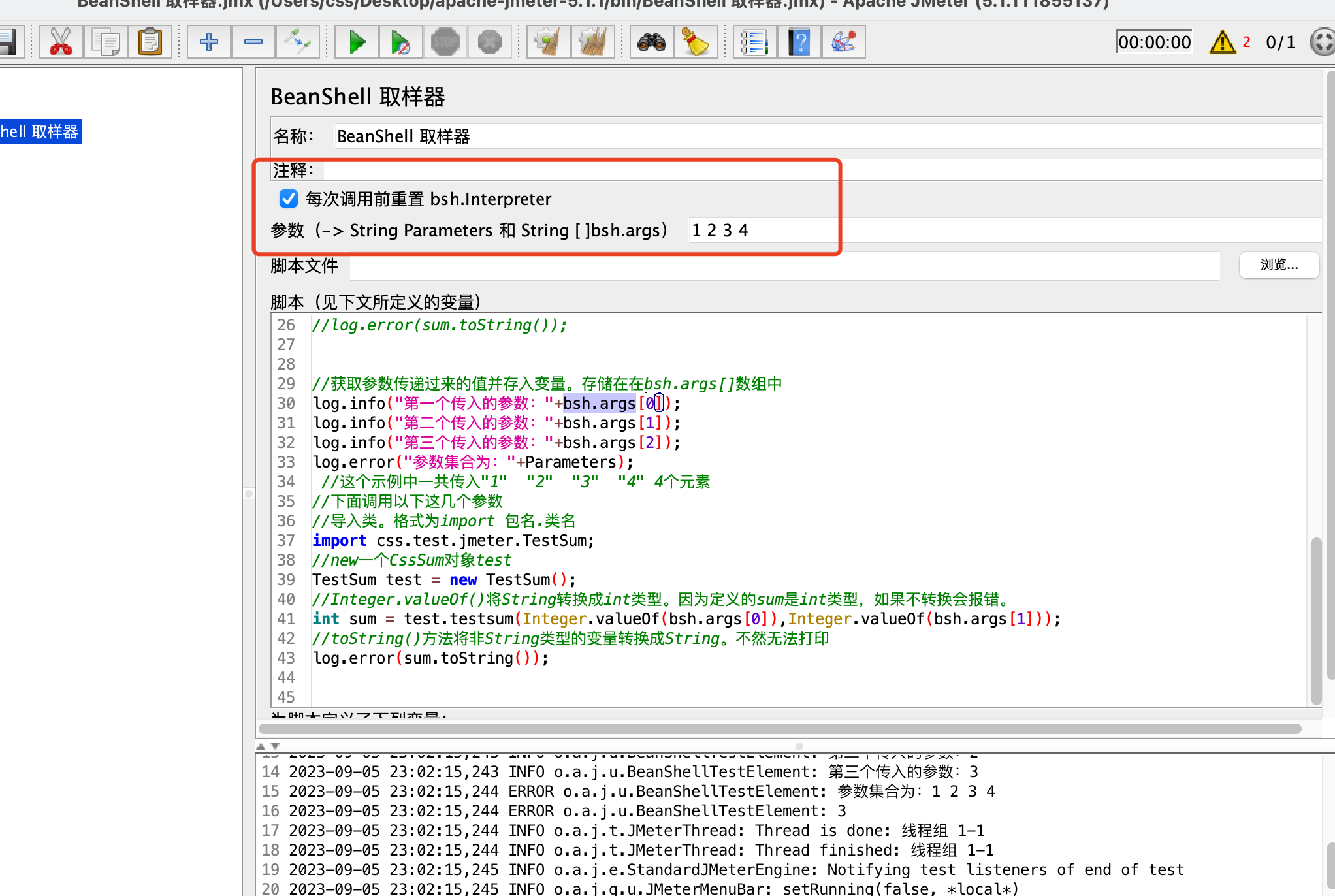Collapse all tree nodes with minus icon
Screen dimensions: 1335x896
[x=253, y=41]
